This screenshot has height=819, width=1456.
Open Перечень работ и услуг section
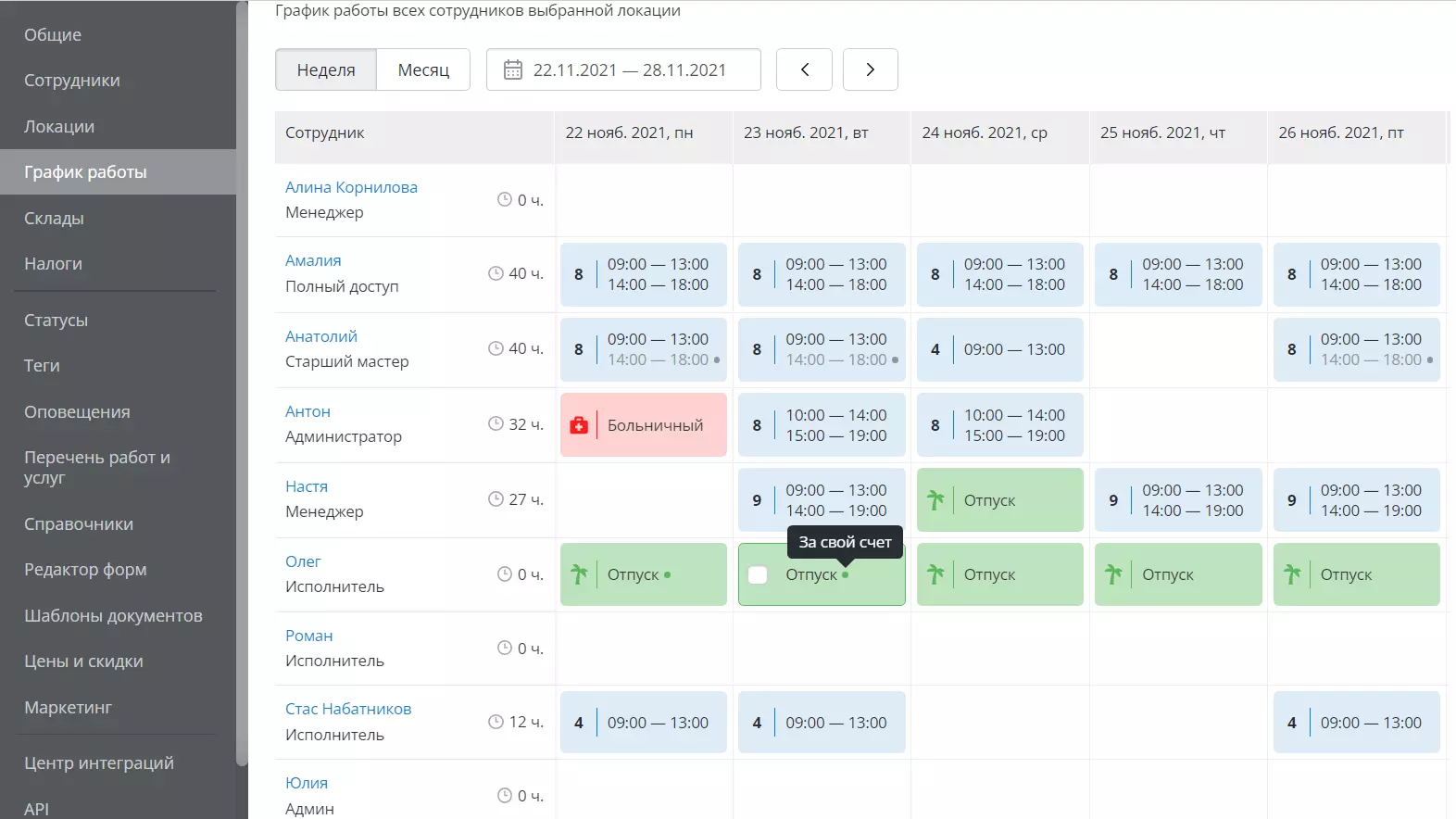click(97, 468)
